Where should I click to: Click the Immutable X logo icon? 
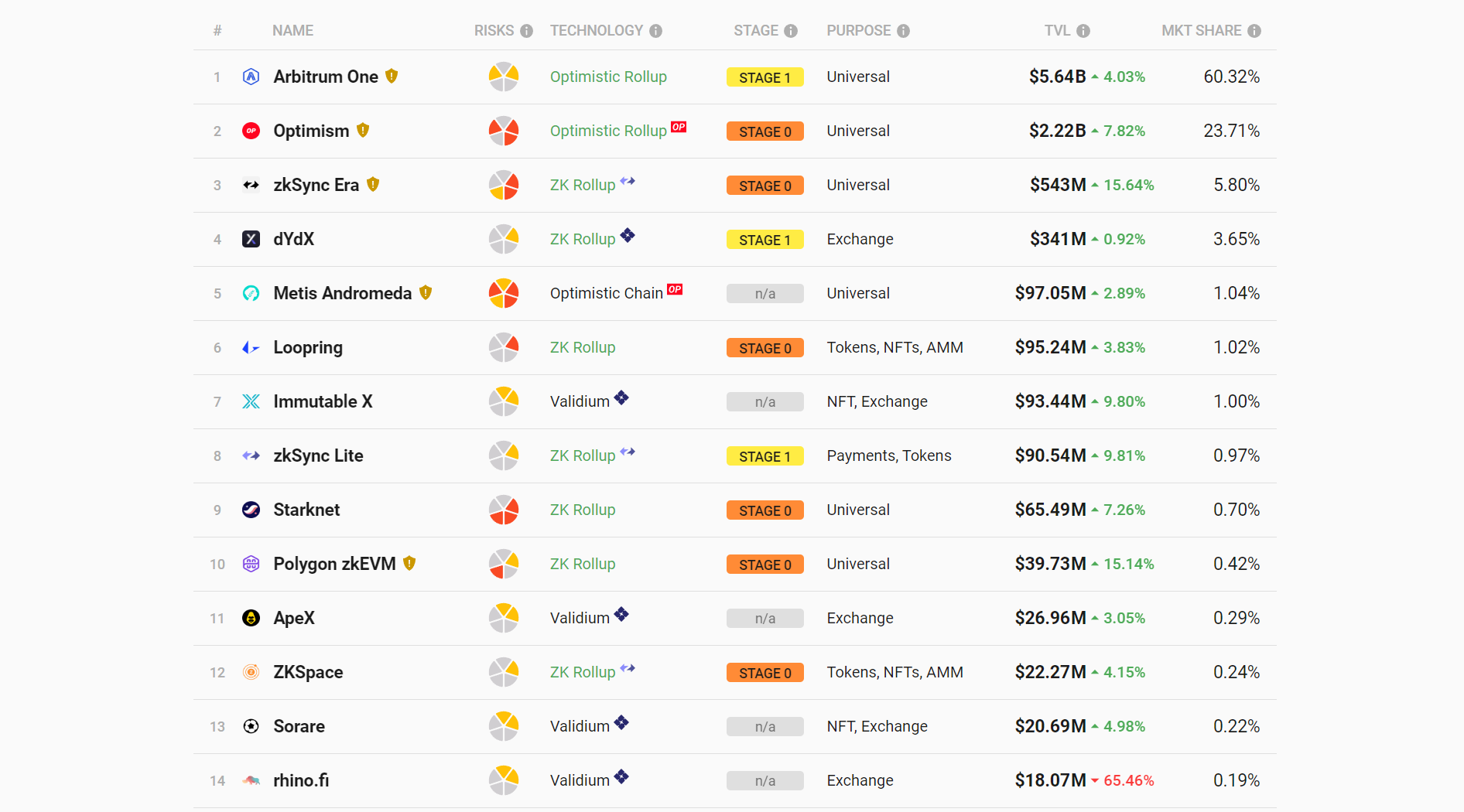251,401
